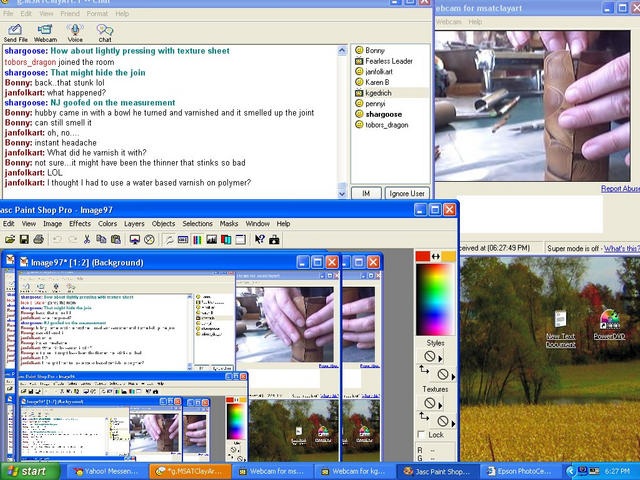Open Friend menu in chat window
The width and height of the screenshot is (640, 480).
point(70,13)
